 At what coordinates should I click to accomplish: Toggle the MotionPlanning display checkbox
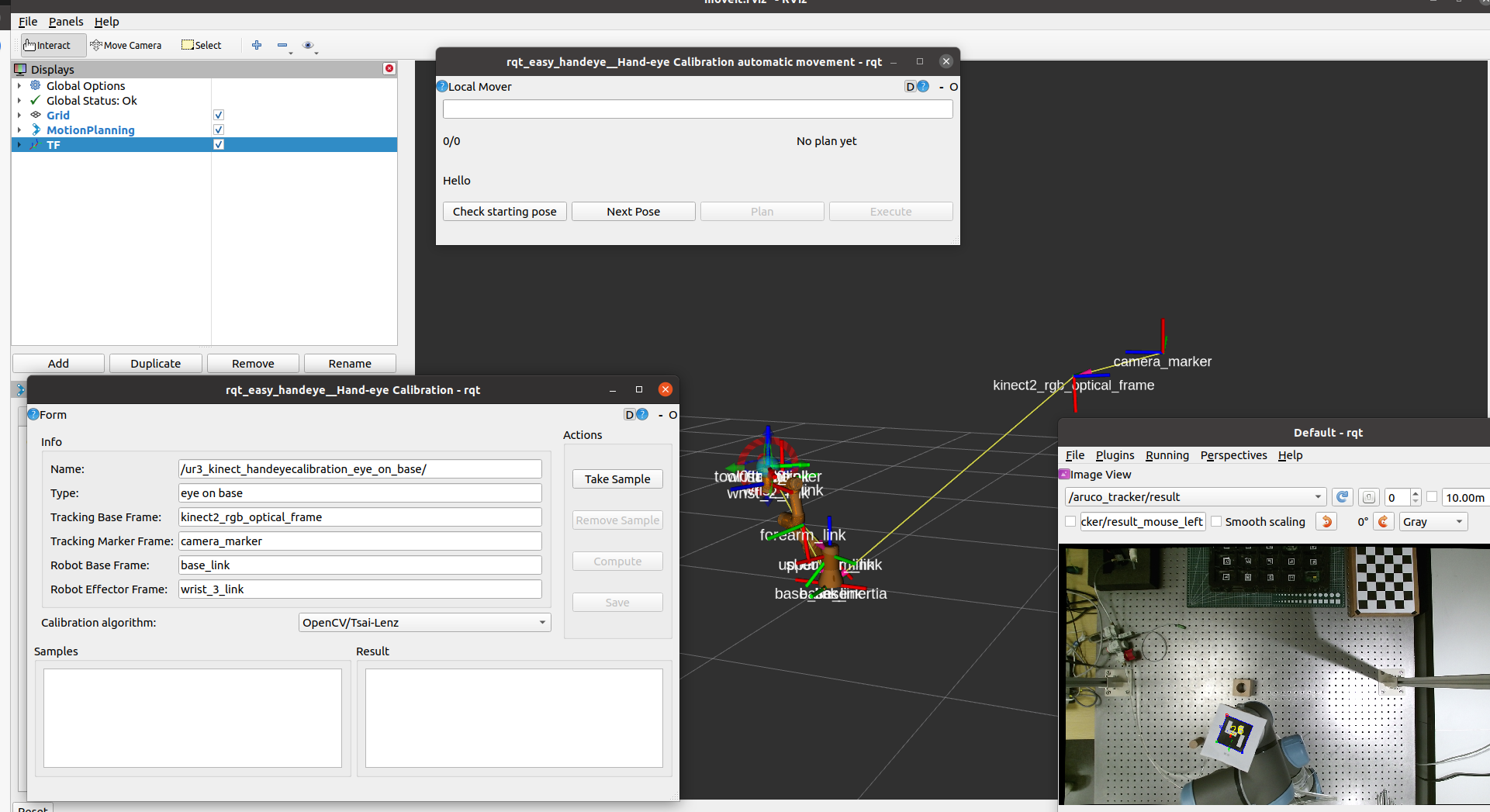tap(219, 130)
